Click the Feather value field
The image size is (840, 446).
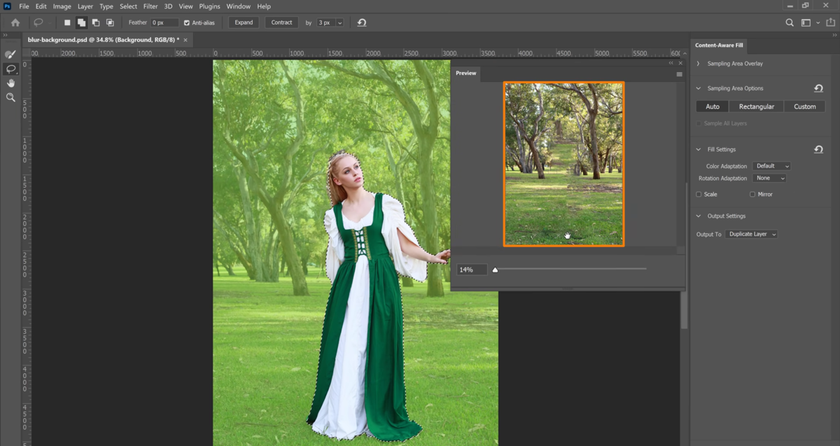click(164, 22)
